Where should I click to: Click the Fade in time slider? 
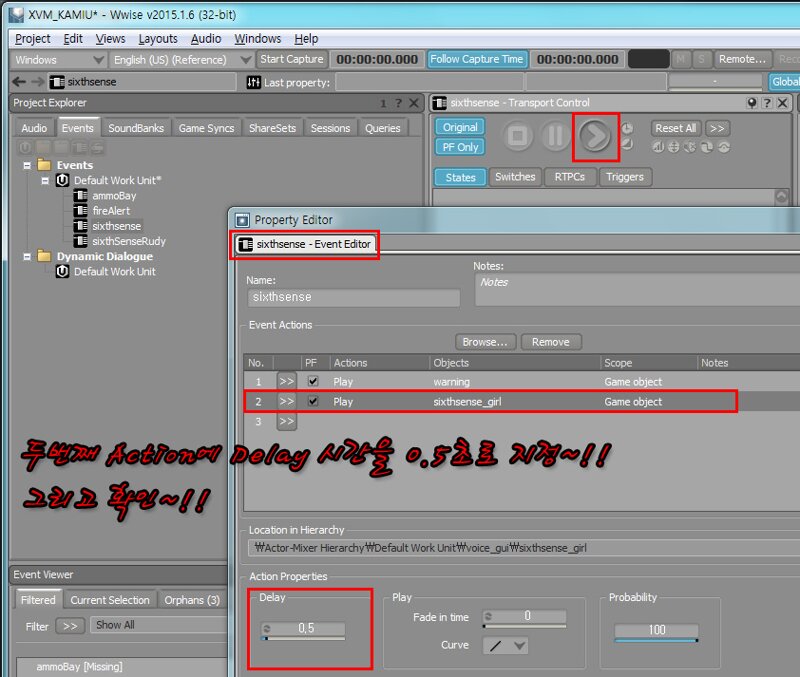pos(524,617)
